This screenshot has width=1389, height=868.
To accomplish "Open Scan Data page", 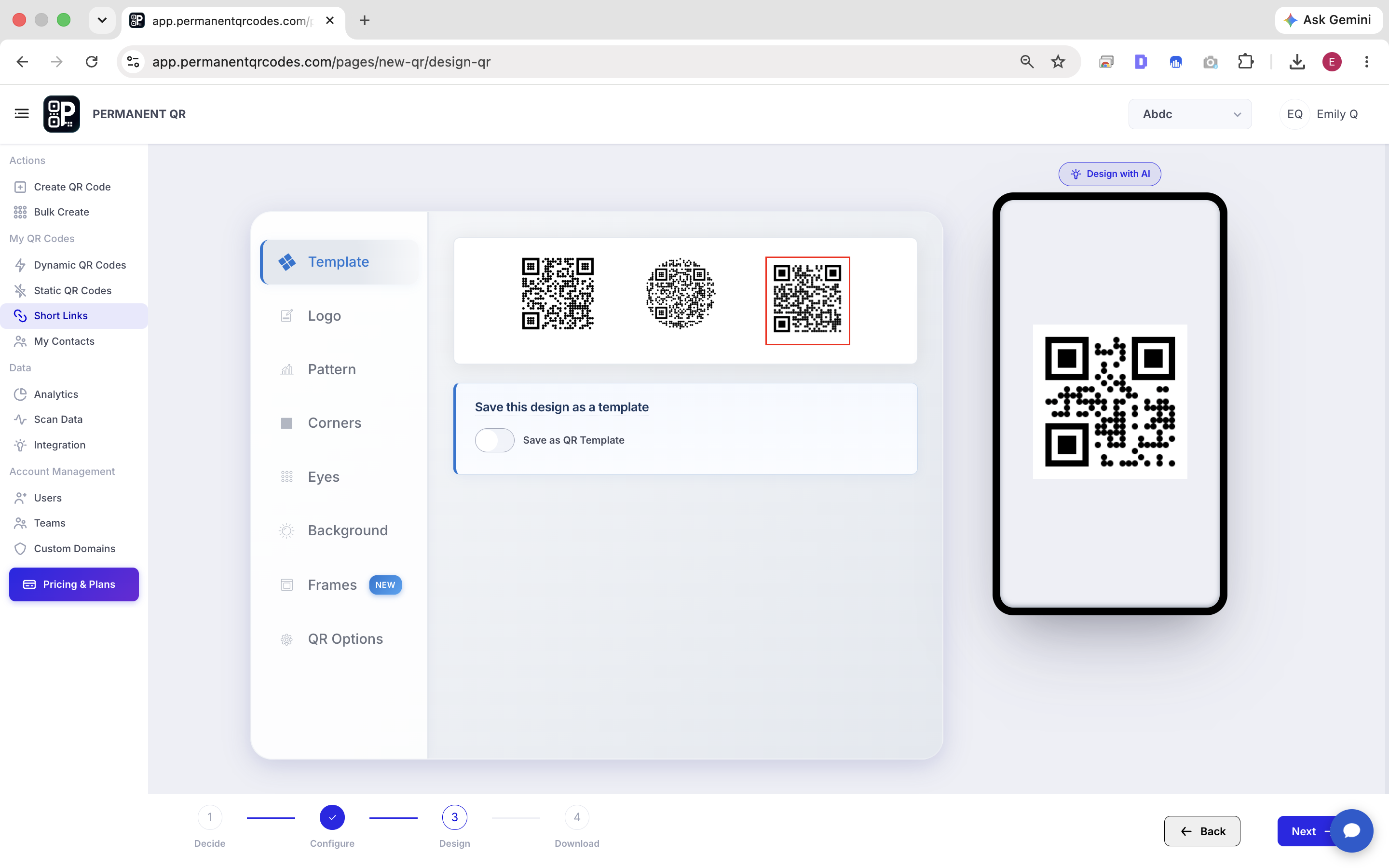I will point(58,420).
